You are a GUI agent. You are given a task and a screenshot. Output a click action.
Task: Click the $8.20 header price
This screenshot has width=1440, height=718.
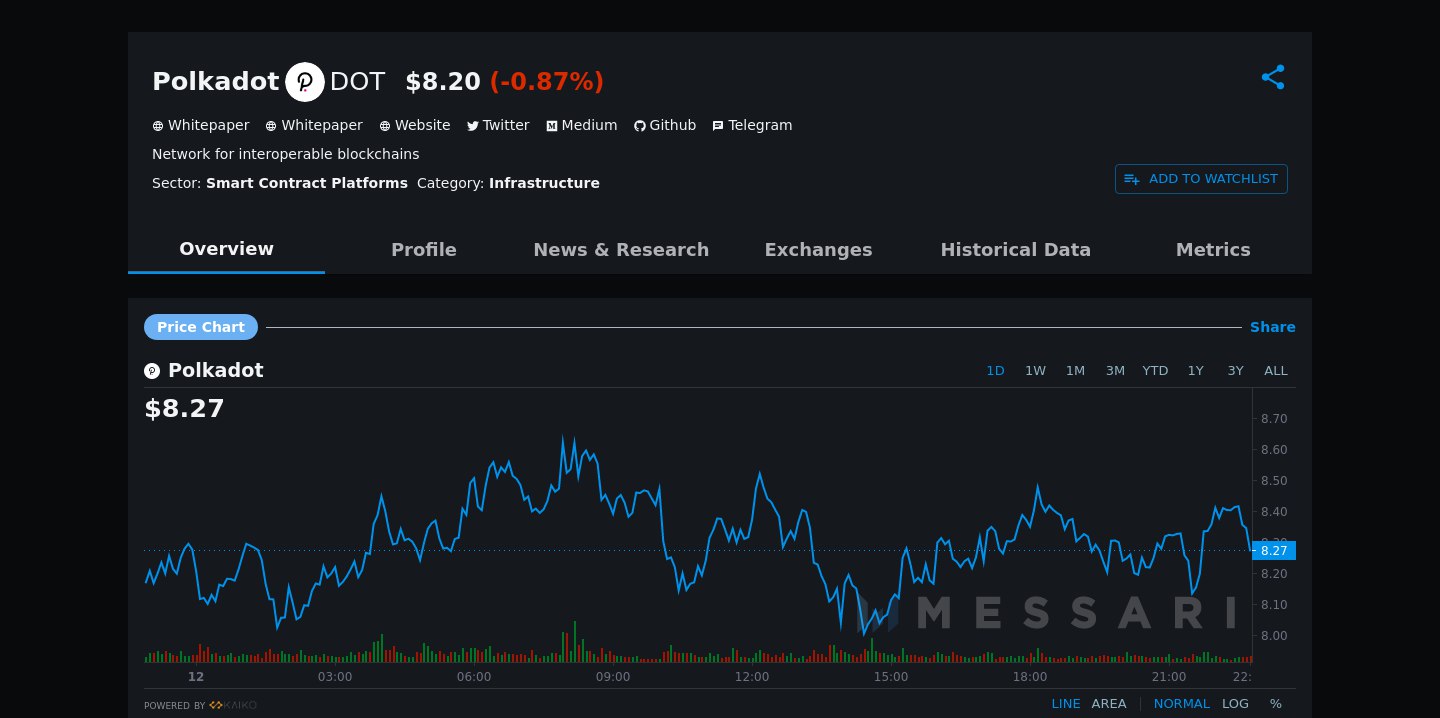pos(443,82)
